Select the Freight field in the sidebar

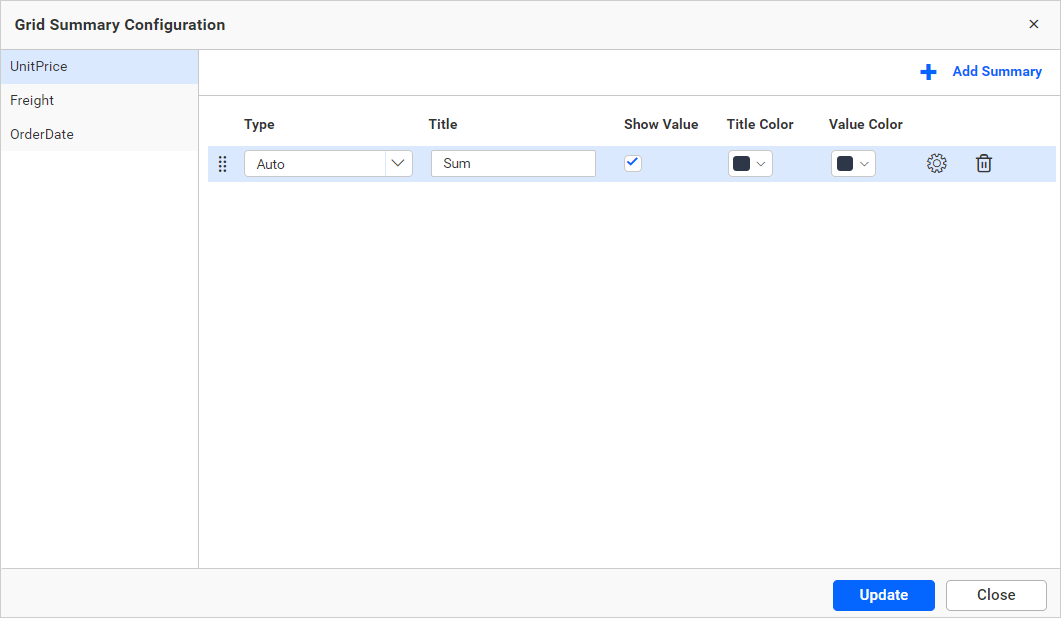point(32,100)
